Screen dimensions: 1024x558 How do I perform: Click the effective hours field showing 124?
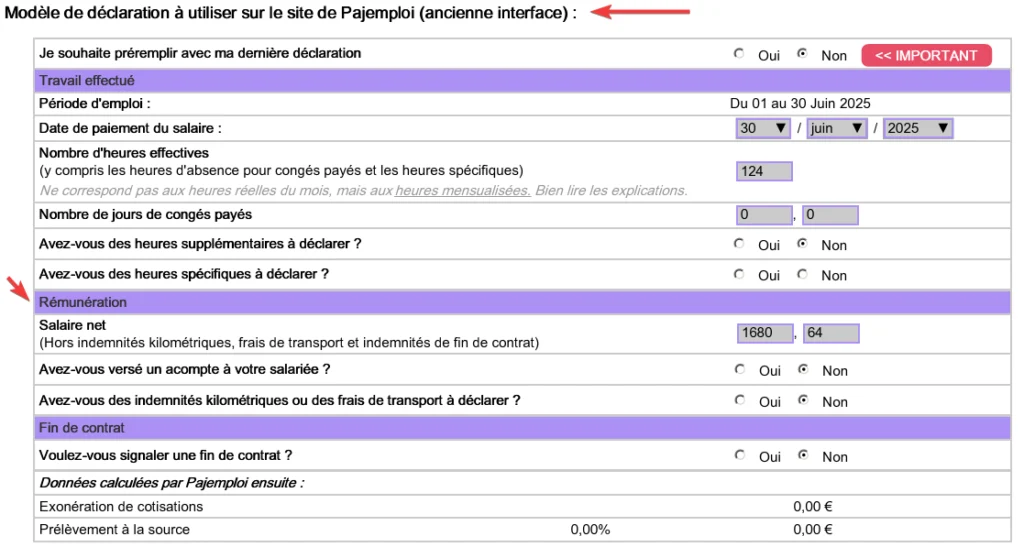764,171
